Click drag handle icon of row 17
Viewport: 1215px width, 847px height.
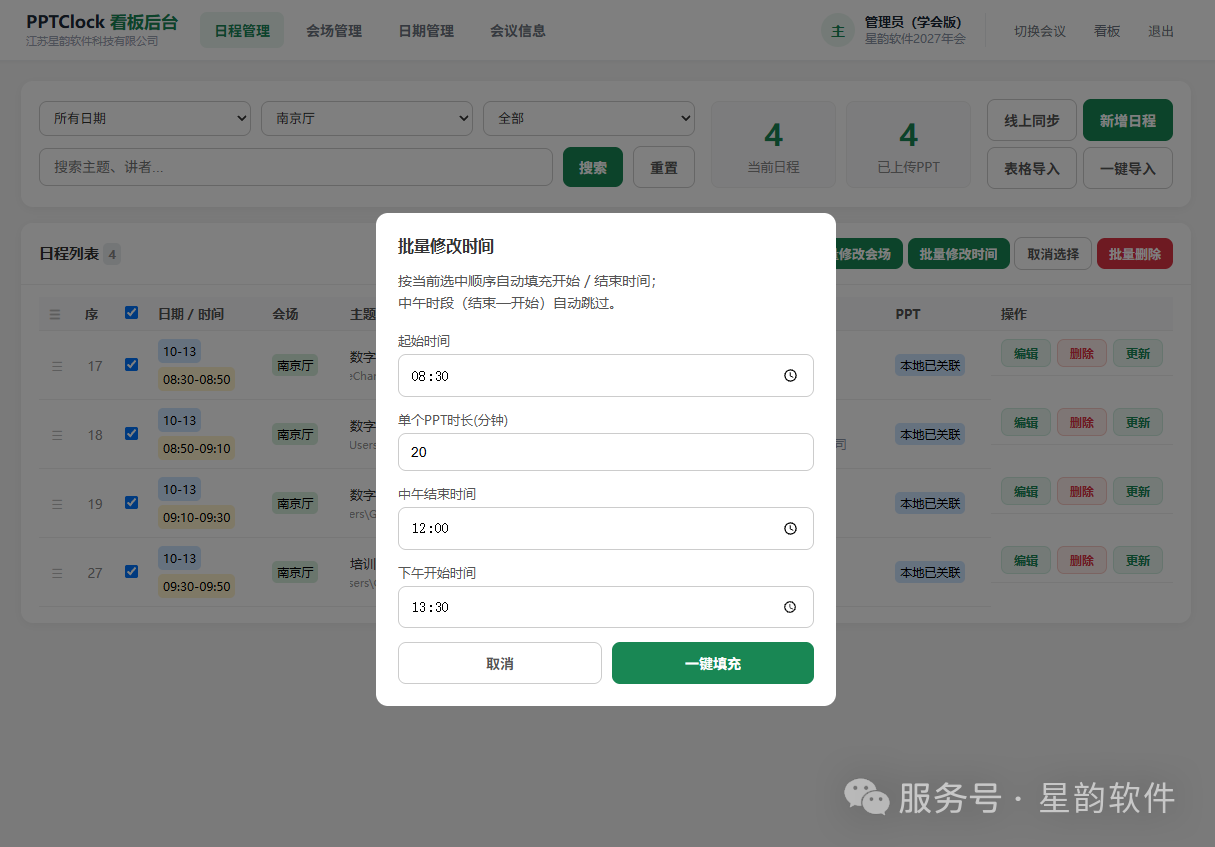[x=57, y=366]
